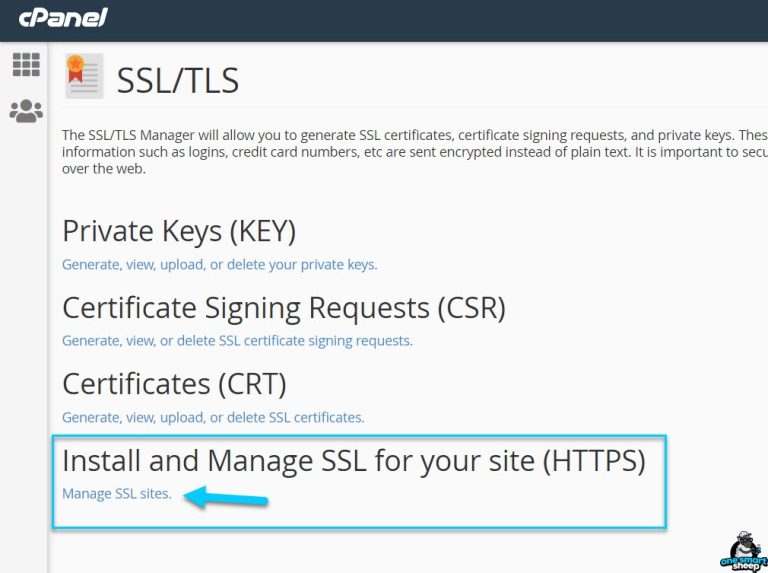Open the private keys management link
The image size is (768, 573).
pos(219,265)
